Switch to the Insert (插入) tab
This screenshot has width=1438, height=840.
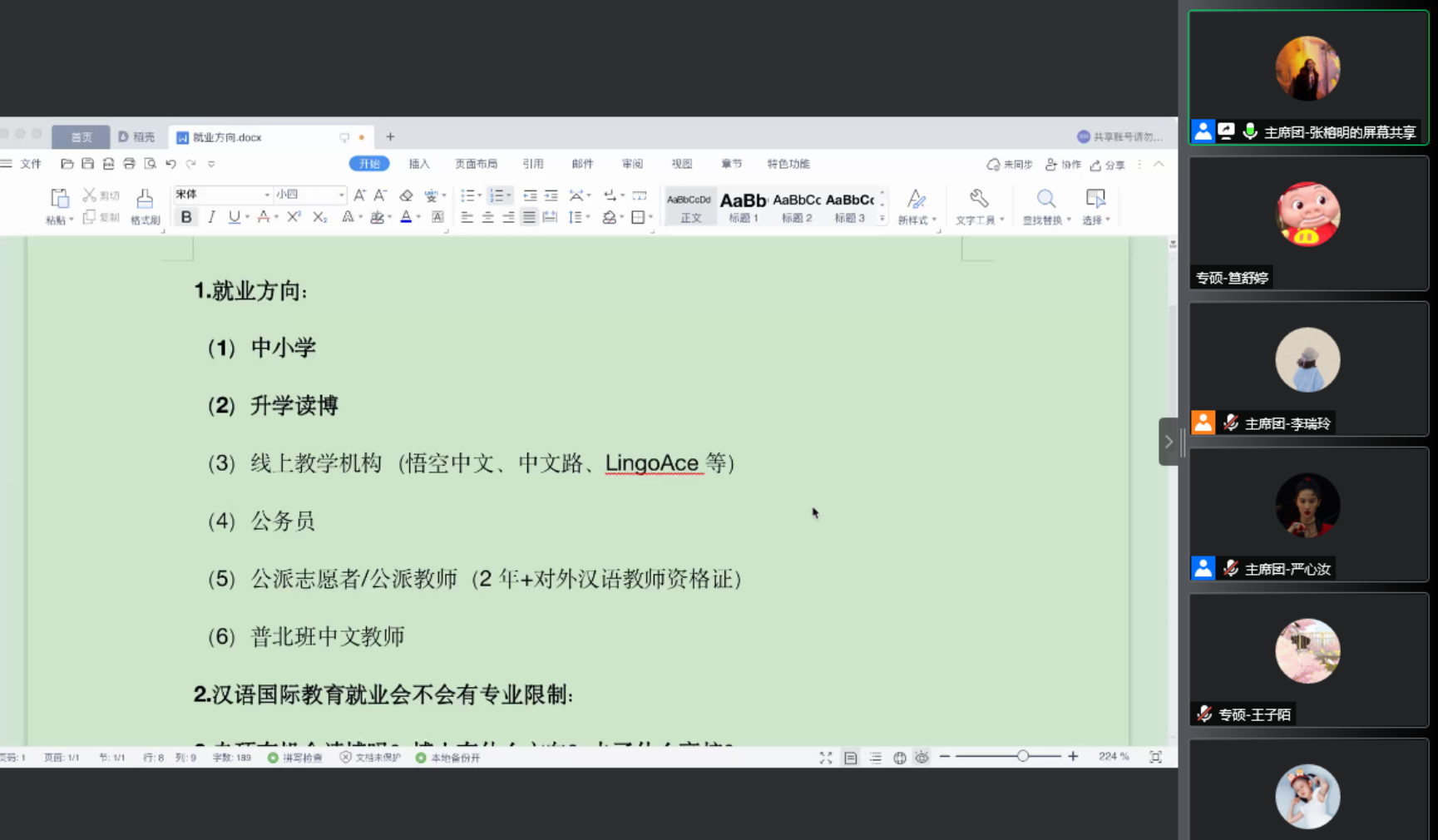(x=419, y=164)
